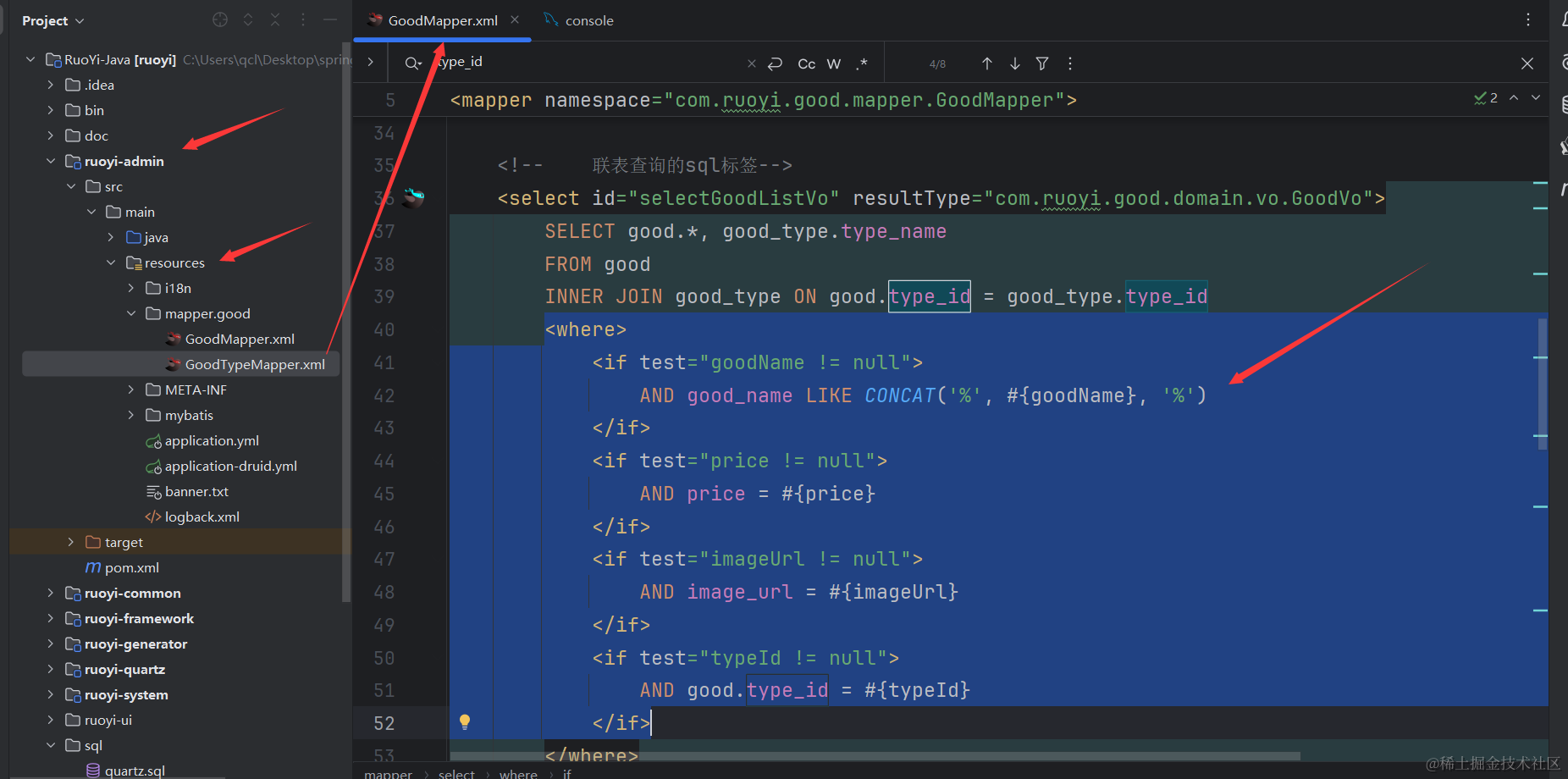Viewport: 1568px width, 779px height.
Task: Expand the ruoyi-common module
Action: click(x=51, y=593)
